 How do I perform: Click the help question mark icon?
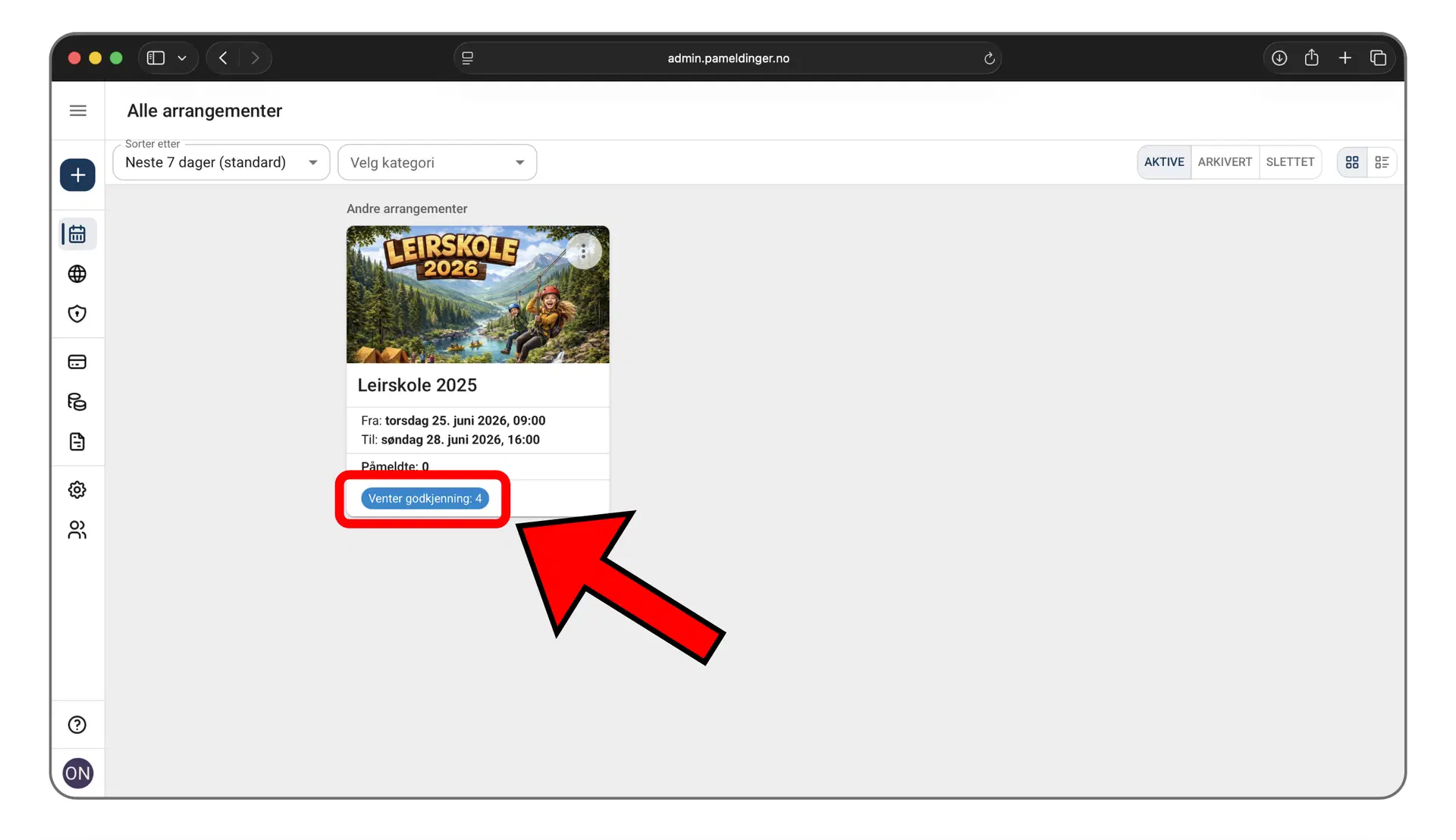(77, 725)
